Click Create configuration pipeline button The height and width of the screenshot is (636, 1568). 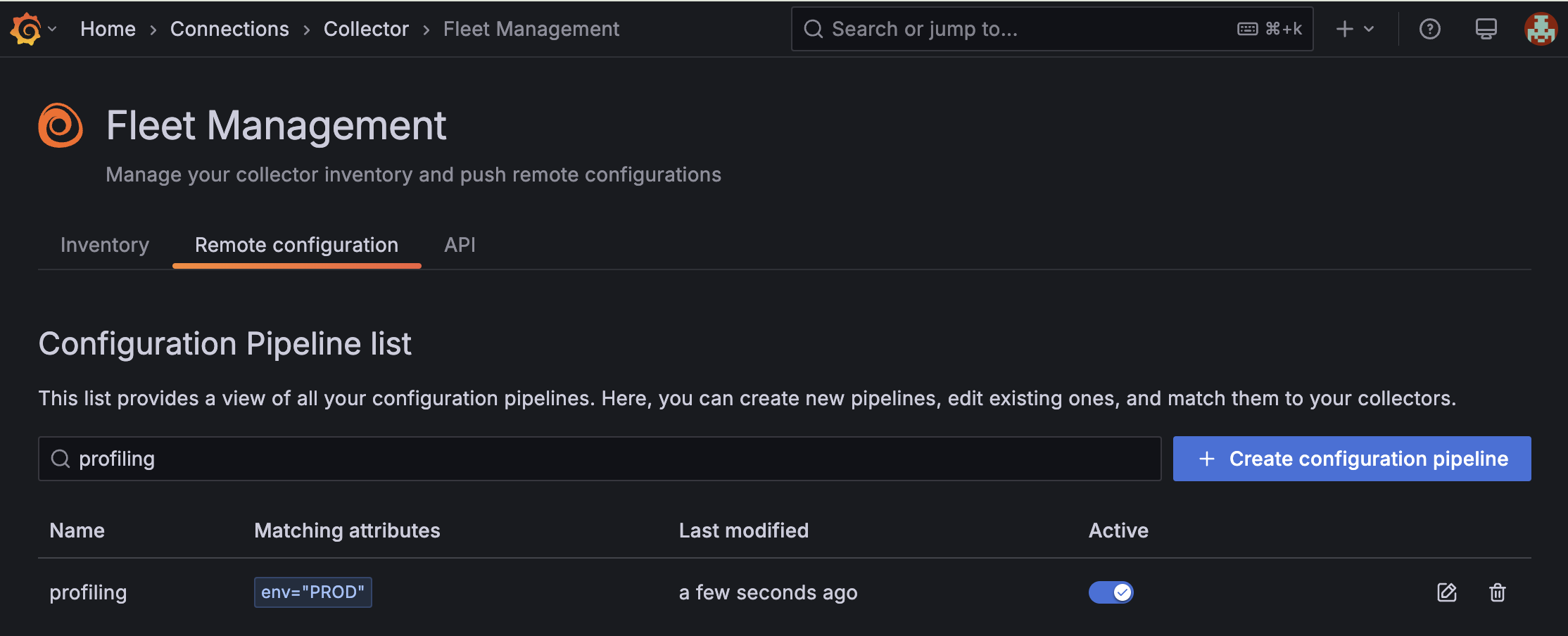pyautogui.click(x=1351, y=458)
